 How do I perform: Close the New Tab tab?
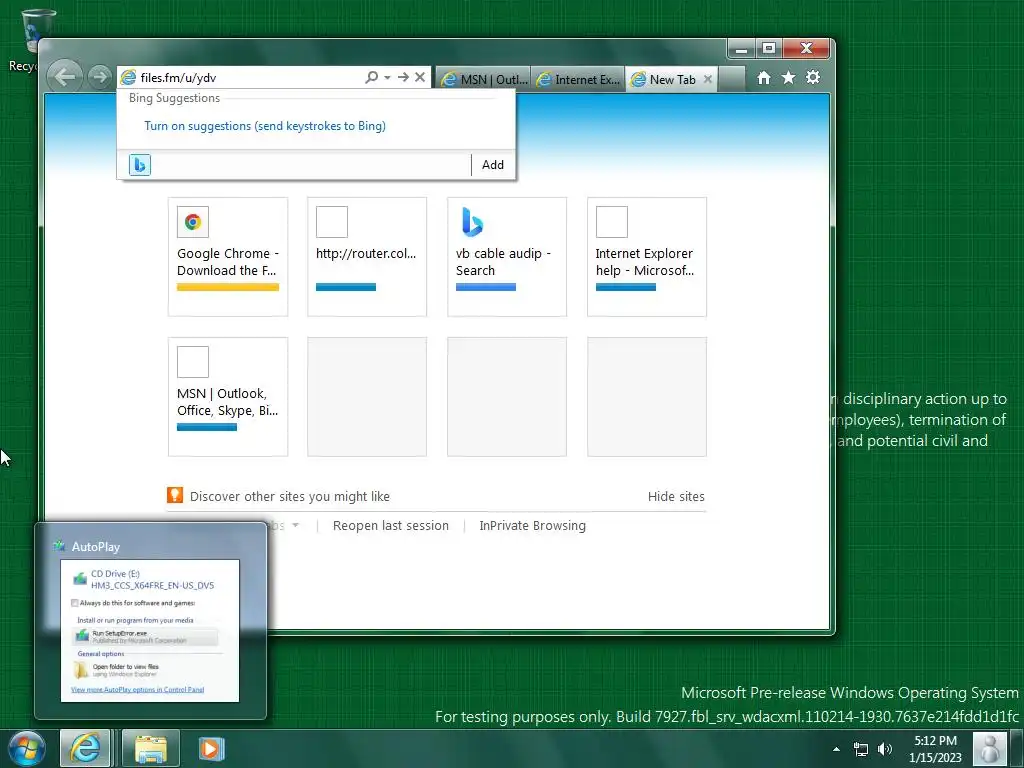[707, 79]
